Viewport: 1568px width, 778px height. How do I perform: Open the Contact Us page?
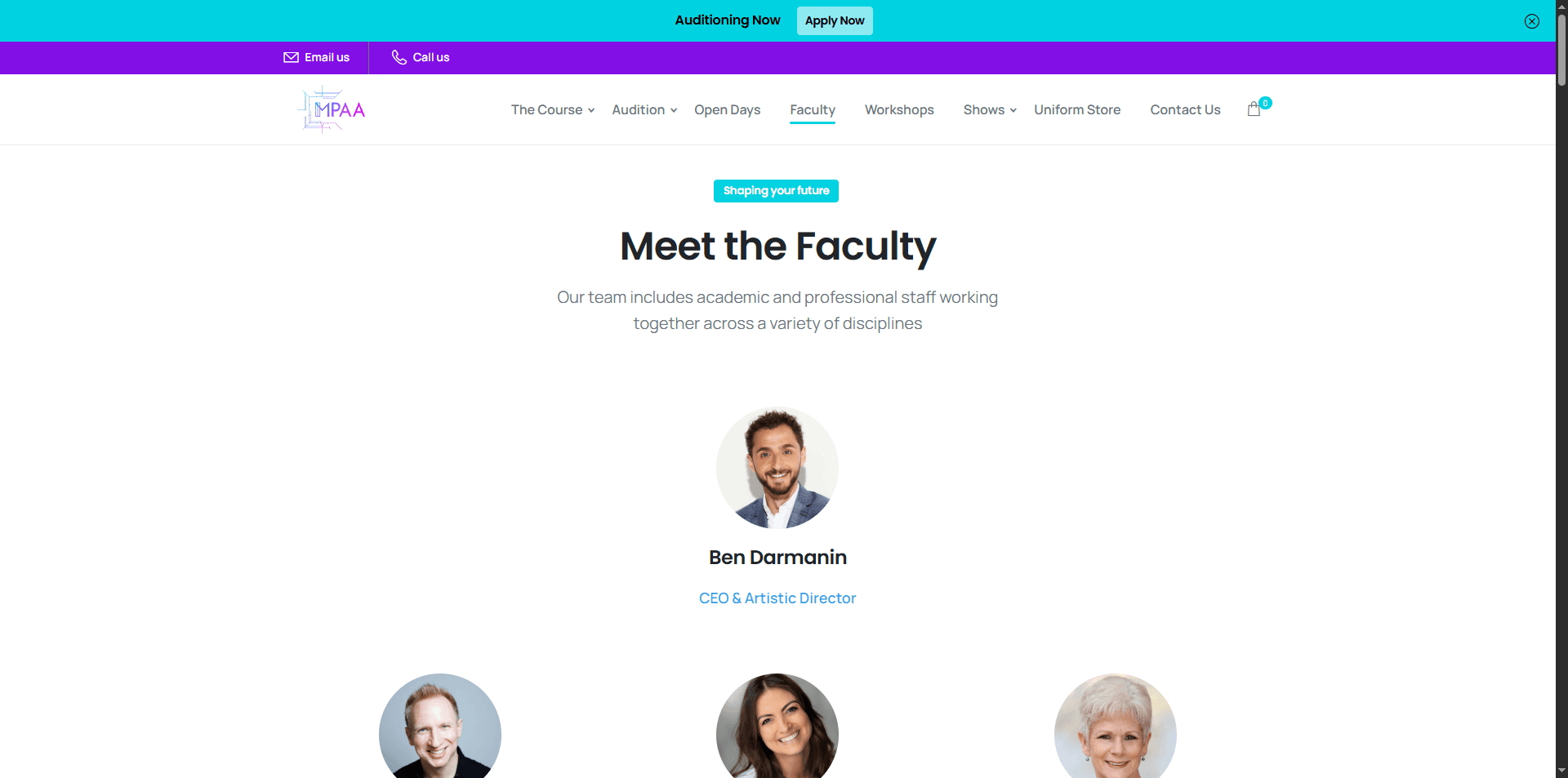(1185, 109)
